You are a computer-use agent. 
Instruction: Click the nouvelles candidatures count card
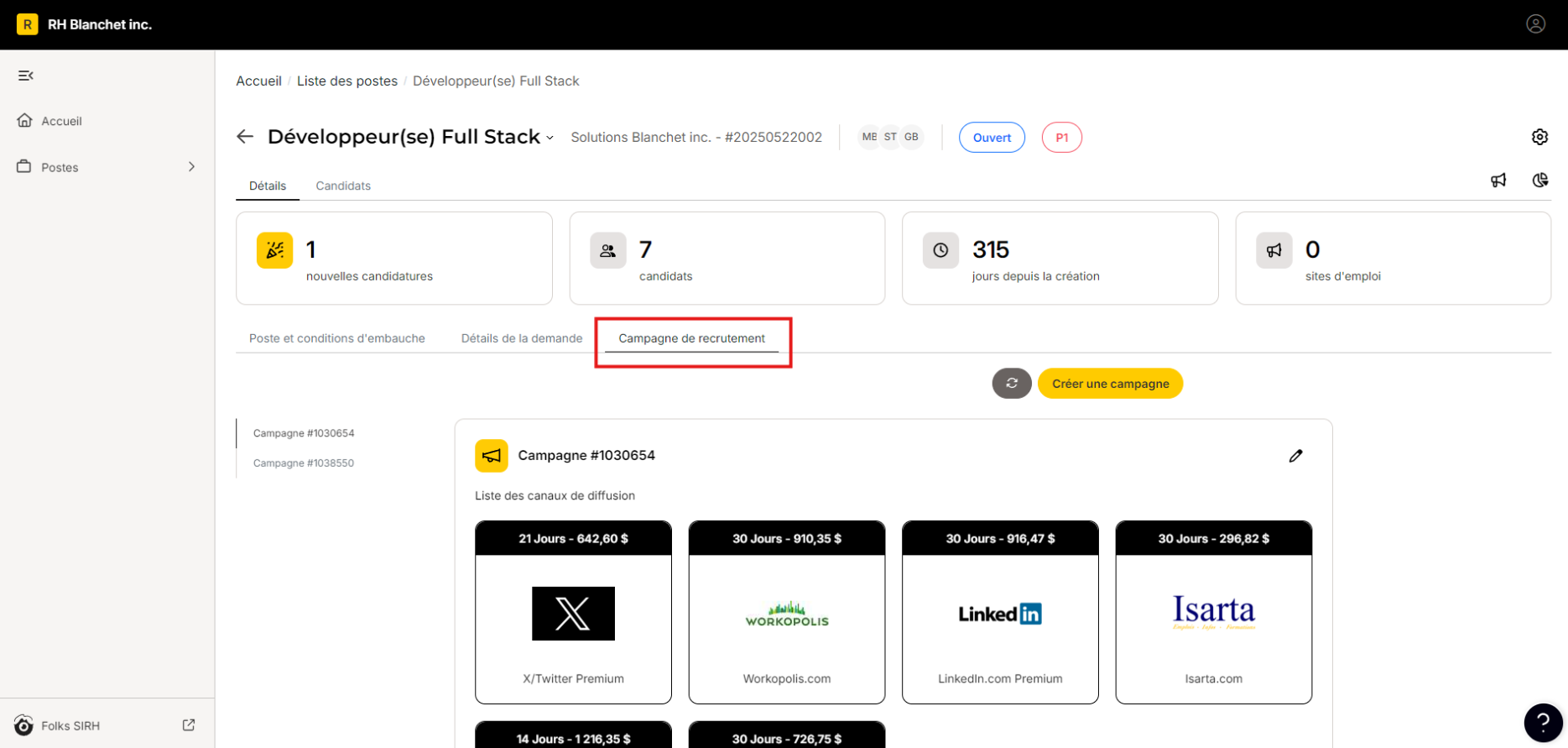[x=394, y=258]
